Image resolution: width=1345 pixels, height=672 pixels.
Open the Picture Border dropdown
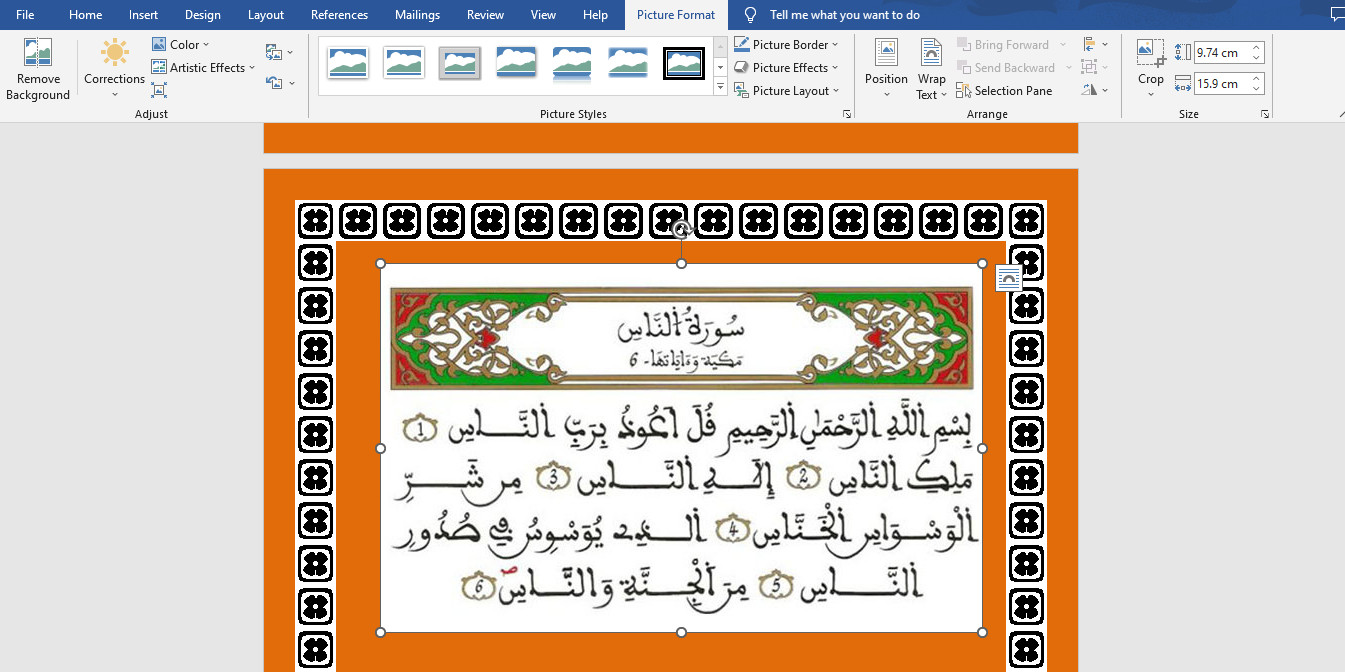tap(786, 44)
